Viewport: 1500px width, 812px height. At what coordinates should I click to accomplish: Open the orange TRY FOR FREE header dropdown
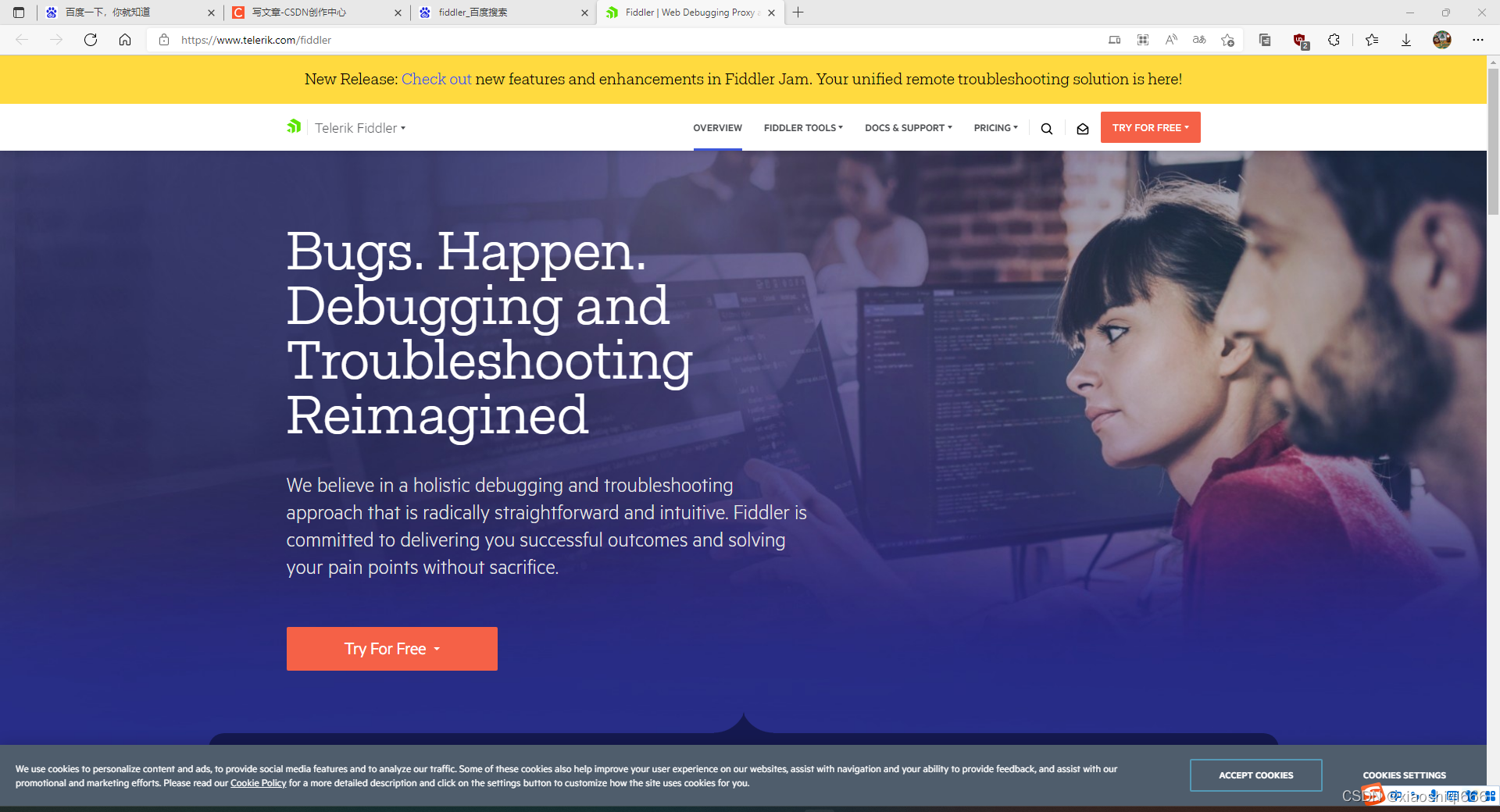click(x=1150, y=127)
